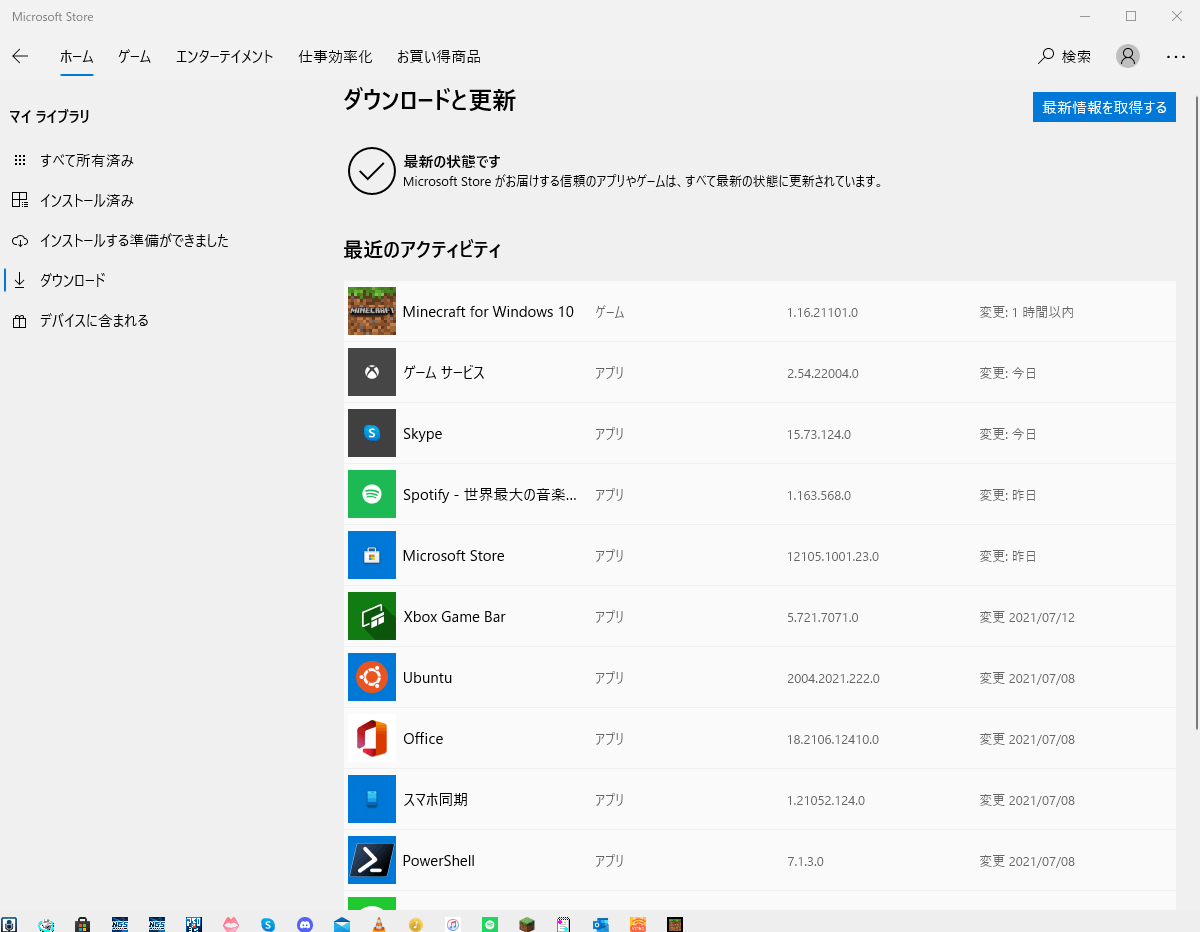The width and height of the screenshot is (1200, 932).
Task: Click the スマホ同期 app icon
Action: coord(372,799)
